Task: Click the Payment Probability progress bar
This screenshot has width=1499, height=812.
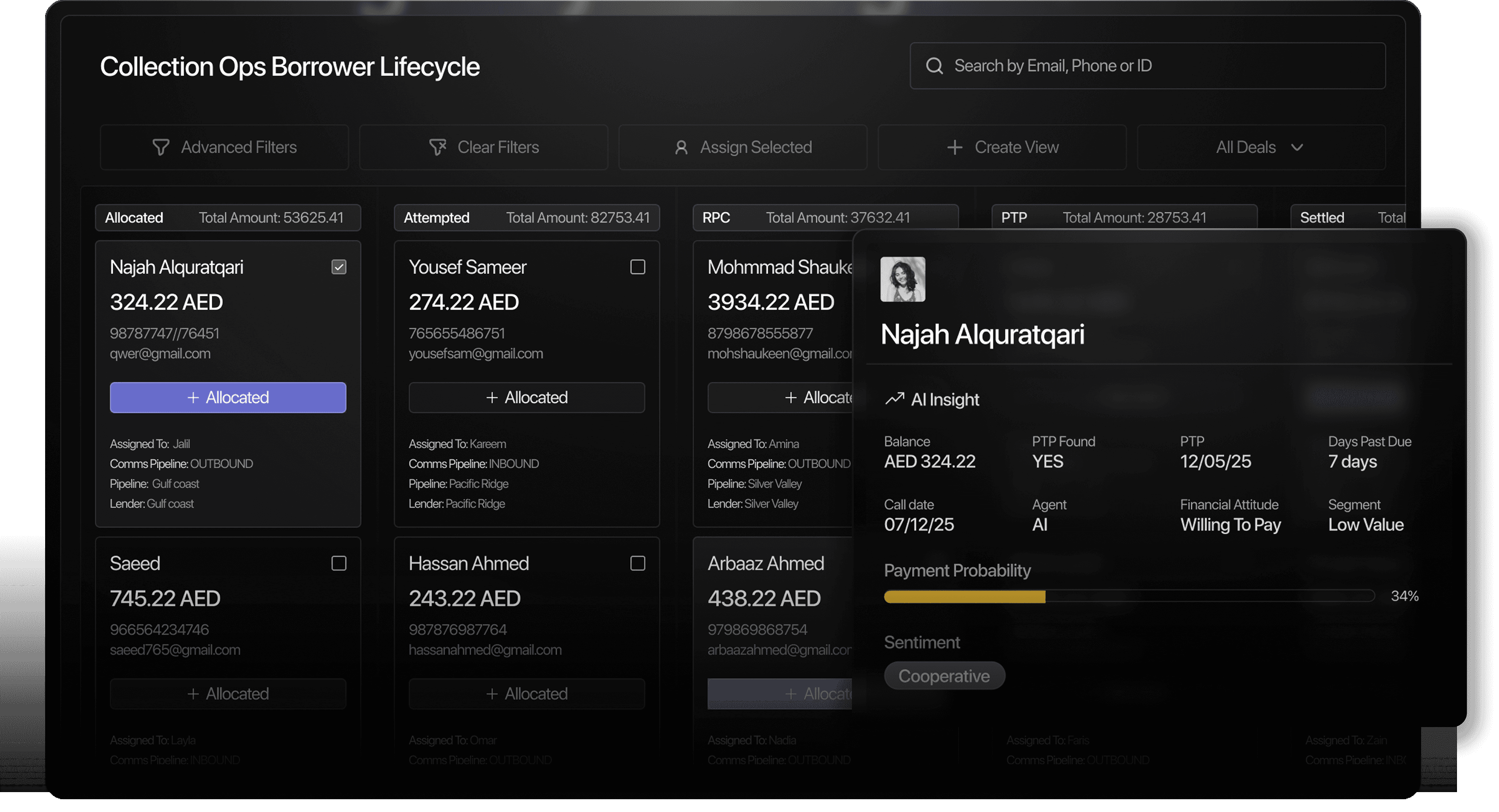Action: pyautogui.click(x=1129, y=596)
